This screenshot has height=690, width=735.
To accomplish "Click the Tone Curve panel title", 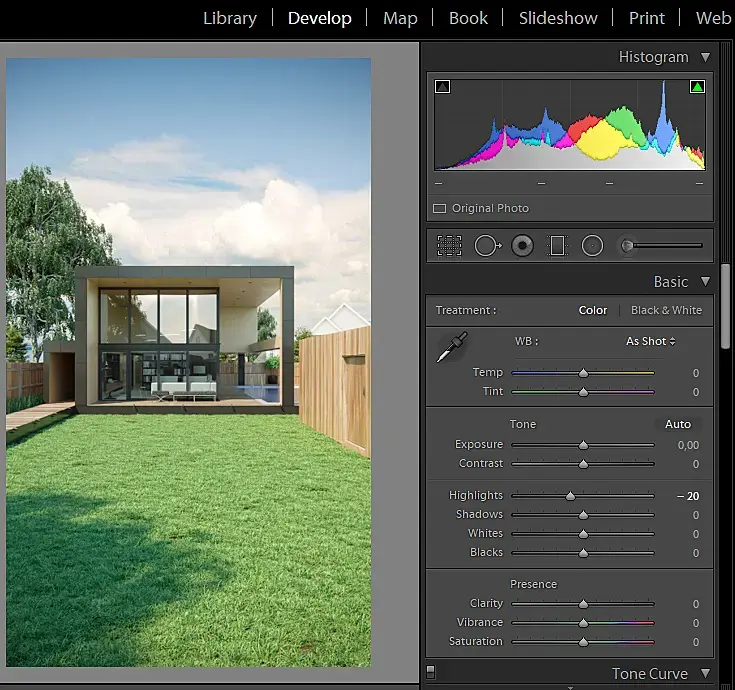I will 650,674.
